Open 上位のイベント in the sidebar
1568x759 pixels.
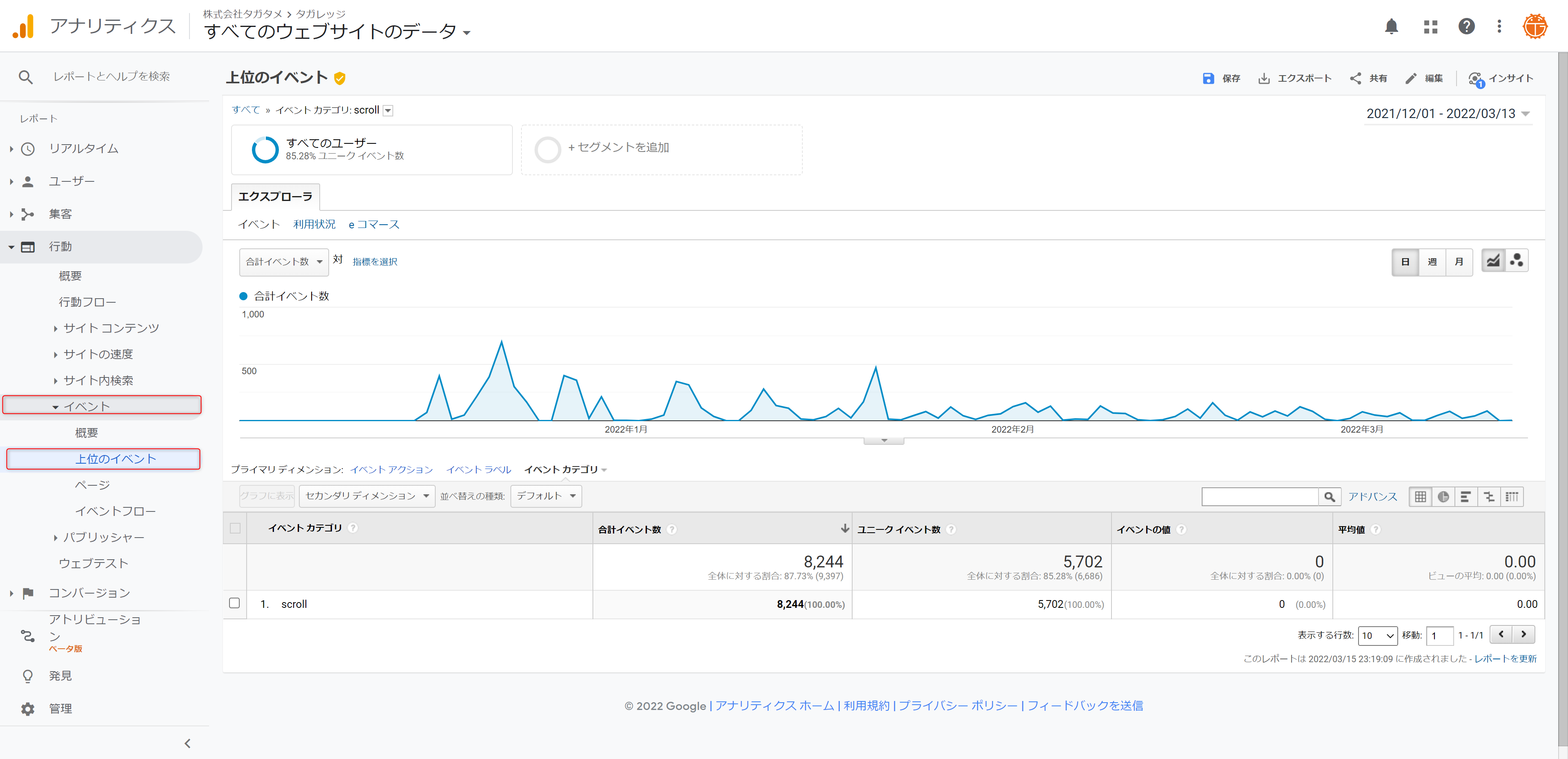pos(116,459)
